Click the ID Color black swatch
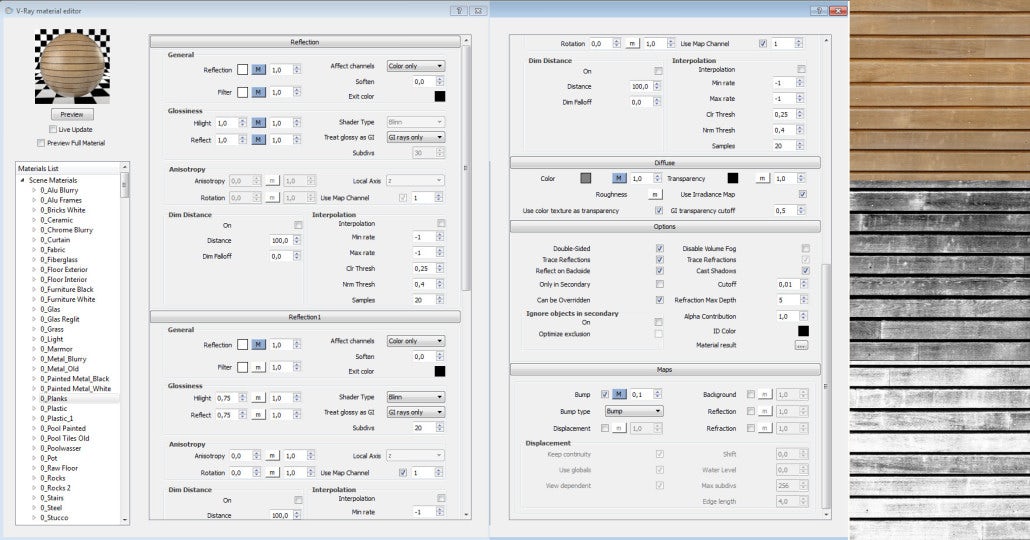The width and height of the screenshot is (1030, 540). 803,330
